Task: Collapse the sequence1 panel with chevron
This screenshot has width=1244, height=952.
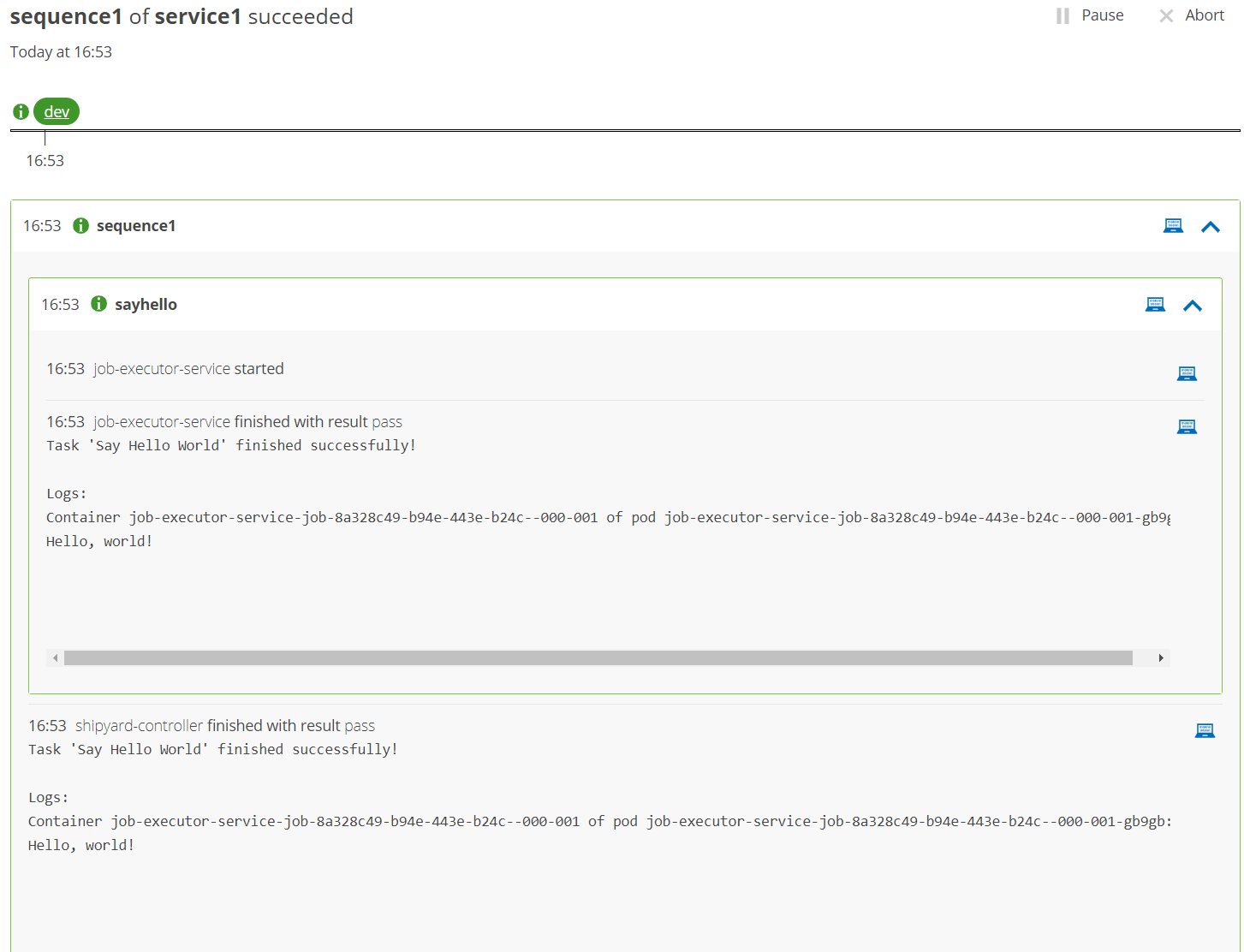Action: pyautogui.click(x=1210, y=227)
